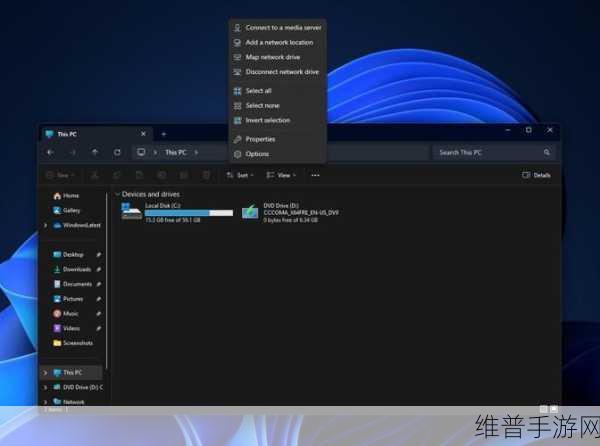This screenshot has height=446, width=600.
Task: Expand chevron before This PC breadcrumb
Action: [155, 152]
